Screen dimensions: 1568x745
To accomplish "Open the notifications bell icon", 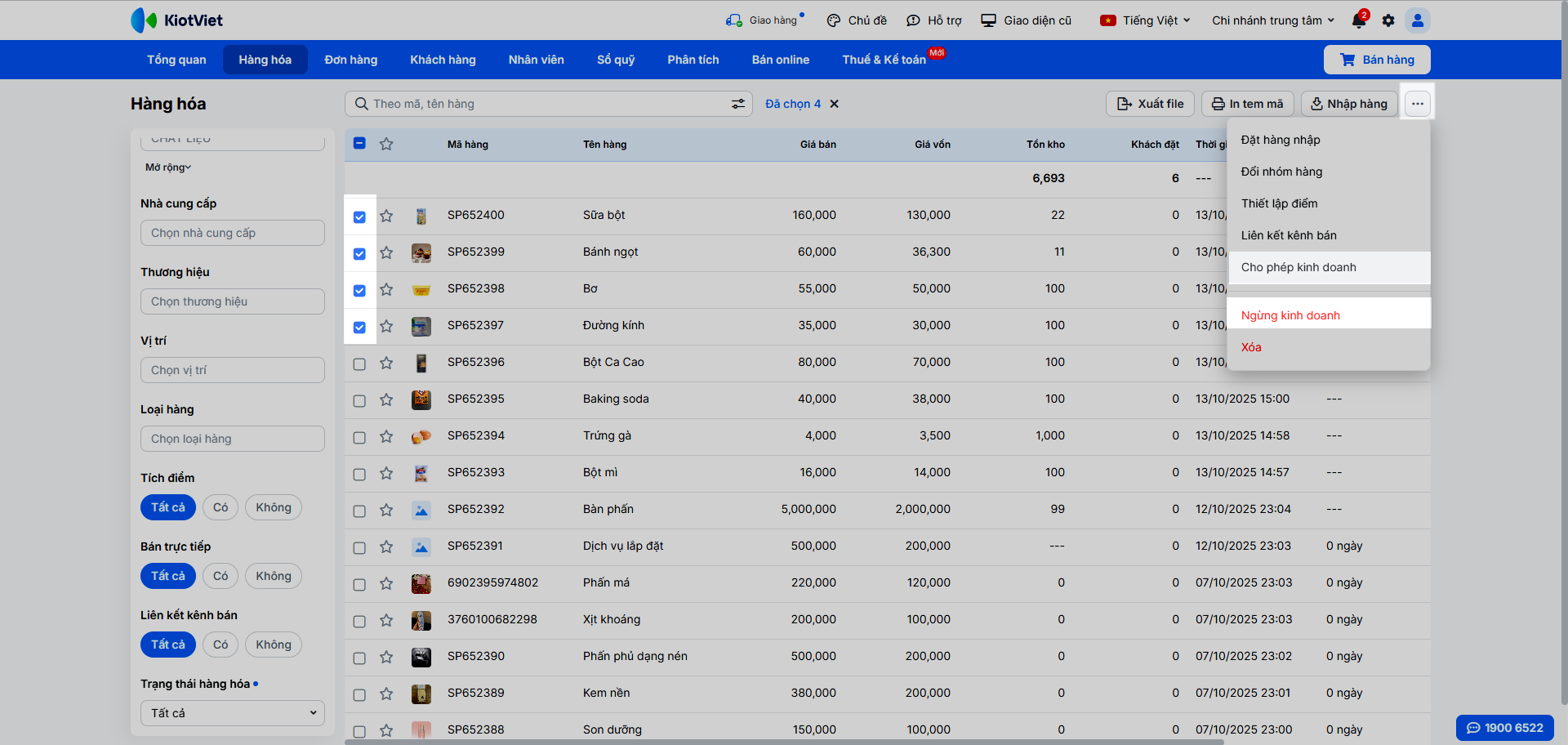I will coord(1359,20).
